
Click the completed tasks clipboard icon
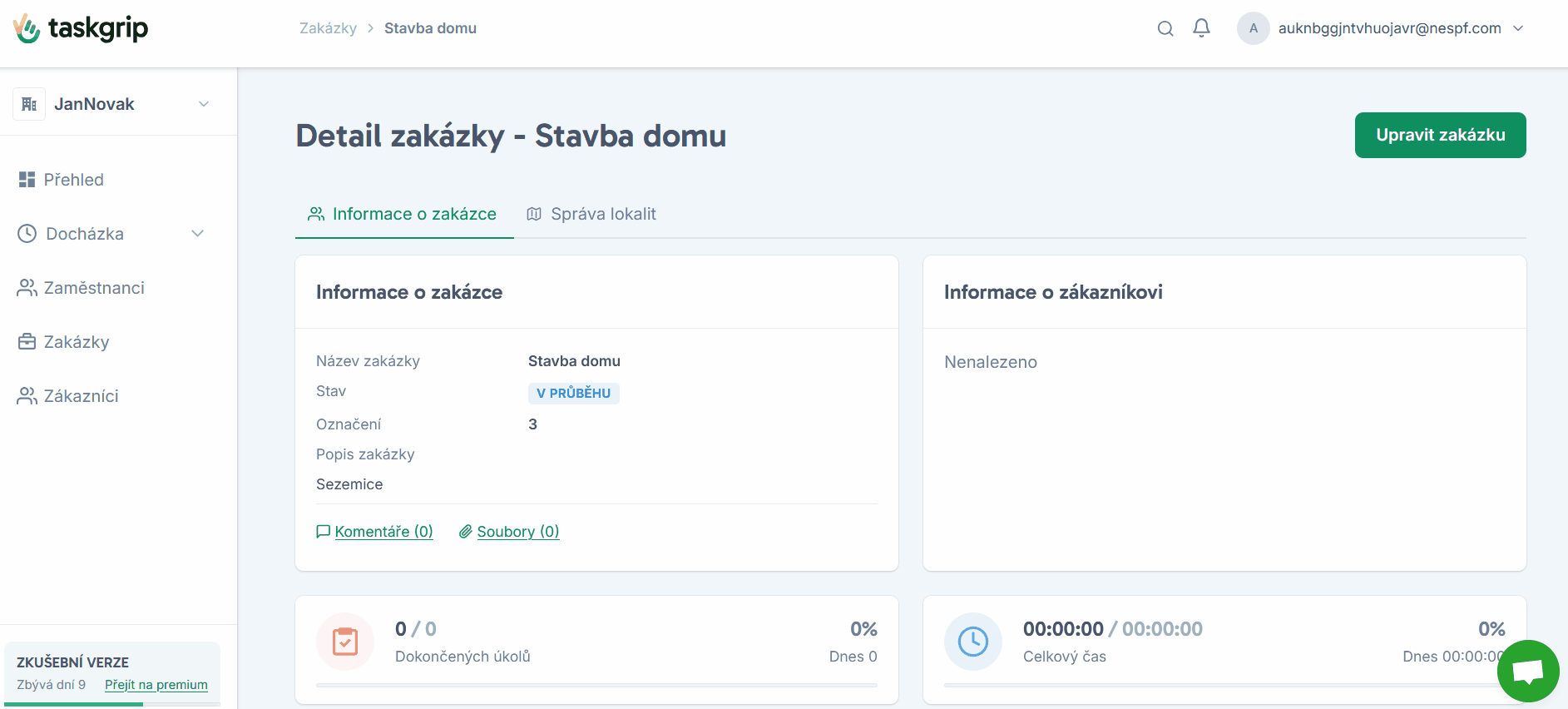coord(345,642)
